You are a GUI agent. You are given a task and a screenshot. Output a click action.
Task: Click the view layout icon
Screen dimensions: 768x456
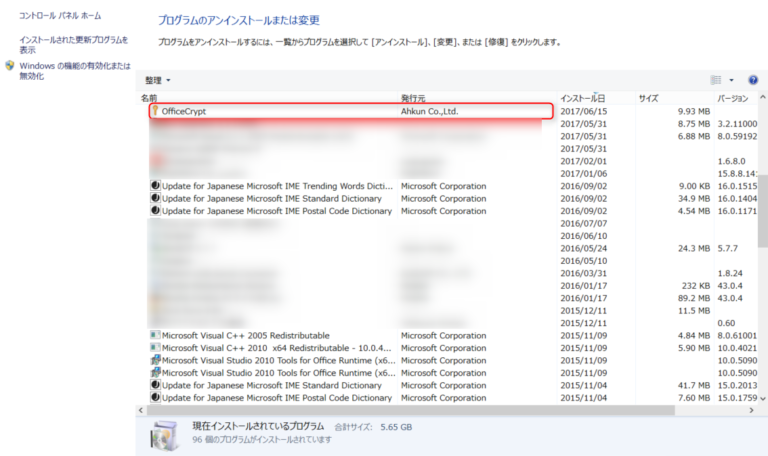716,80
